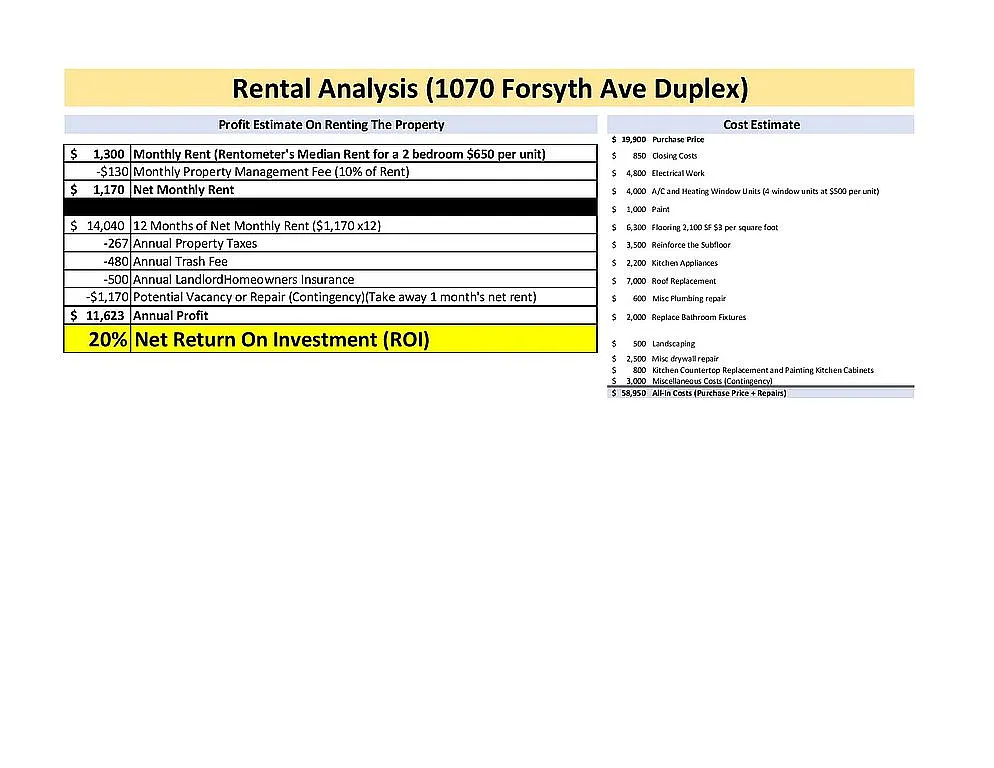Select the Landscaping cost line

coord(673,344)
